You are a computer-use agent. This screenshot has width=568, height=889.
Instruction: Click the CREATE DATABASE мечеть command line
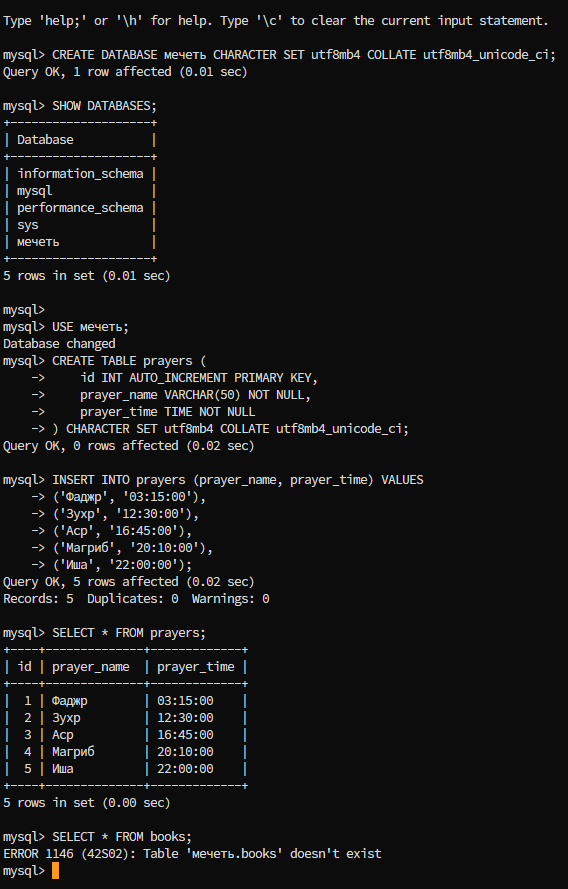[x=304, y=55]
